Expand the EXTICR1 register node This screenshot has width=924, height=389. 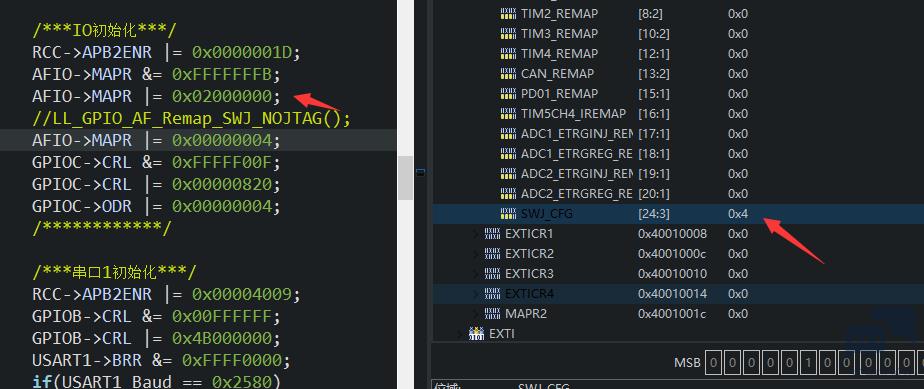[477, 234]
